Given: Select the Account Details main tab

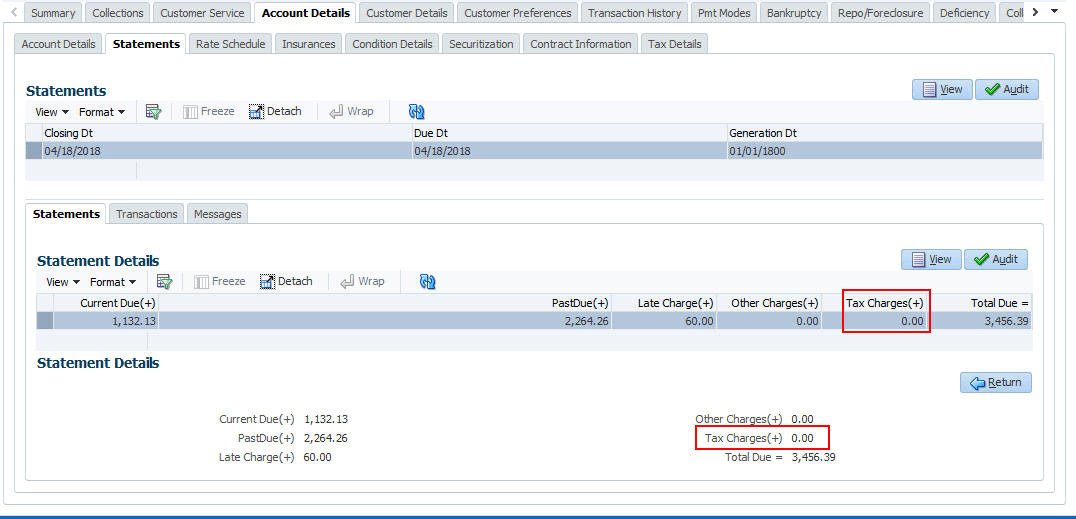Looking at the screenshot, I should [305, 13].
